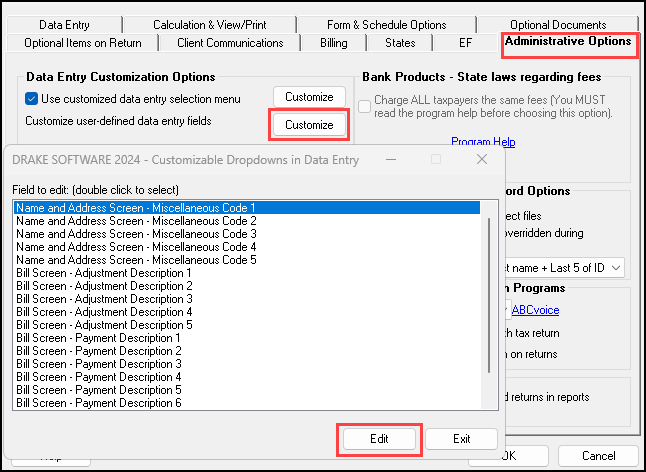Expand the name + Last 5 of ID dropdown

click(x=614, y=267)
